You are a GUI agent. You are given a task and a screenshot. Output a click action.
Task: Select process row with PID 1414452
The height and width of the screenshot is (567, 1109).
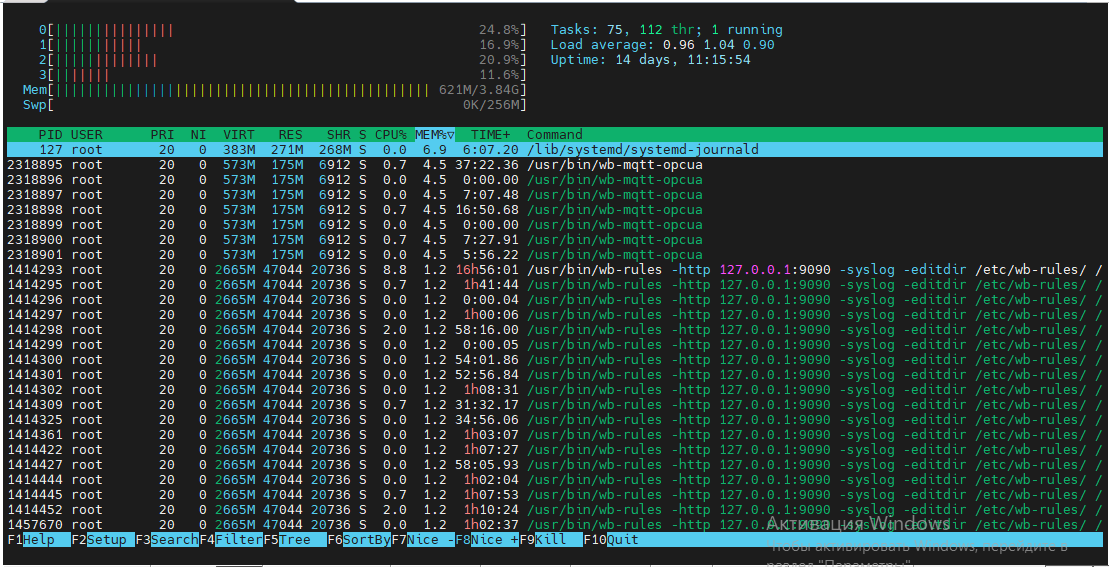pos(554,510)
